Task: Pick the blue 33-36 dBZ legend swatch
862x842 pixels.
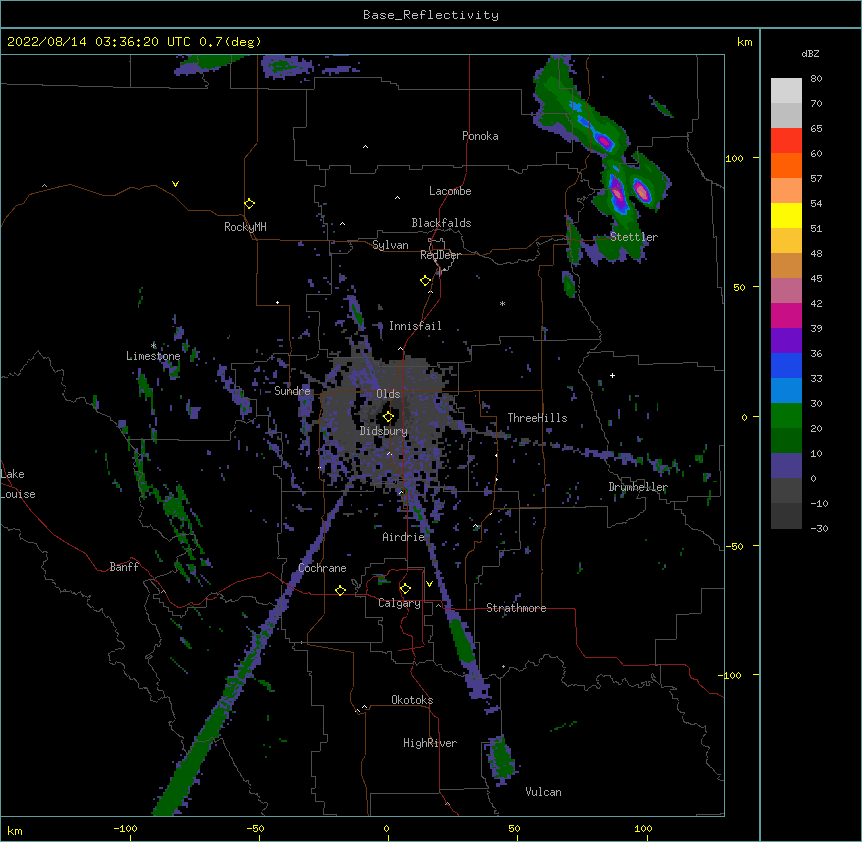Action: (786, 365)
